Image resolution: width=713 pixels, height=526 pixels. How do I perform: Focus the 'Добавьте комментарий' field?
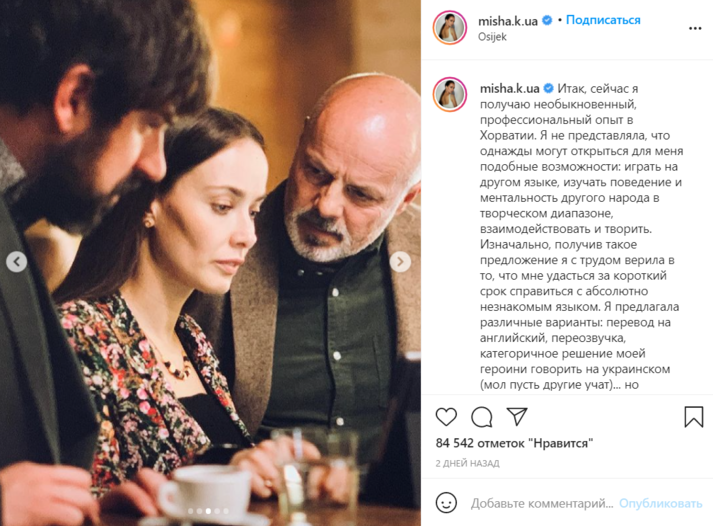coord(542,503)
